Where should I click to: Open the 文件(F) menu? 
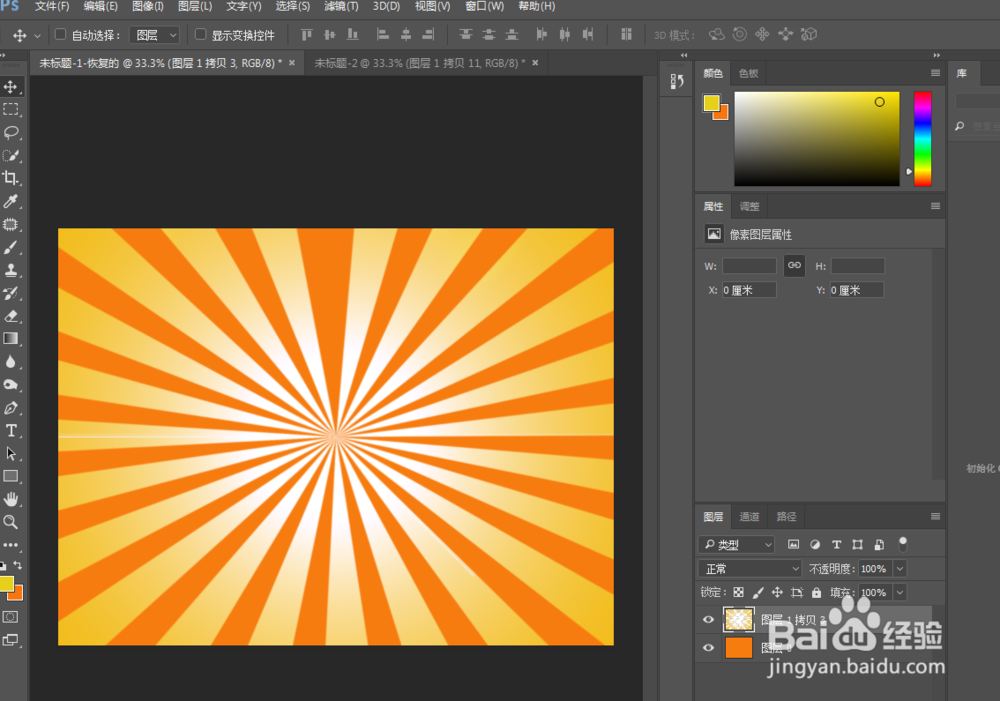52,6
